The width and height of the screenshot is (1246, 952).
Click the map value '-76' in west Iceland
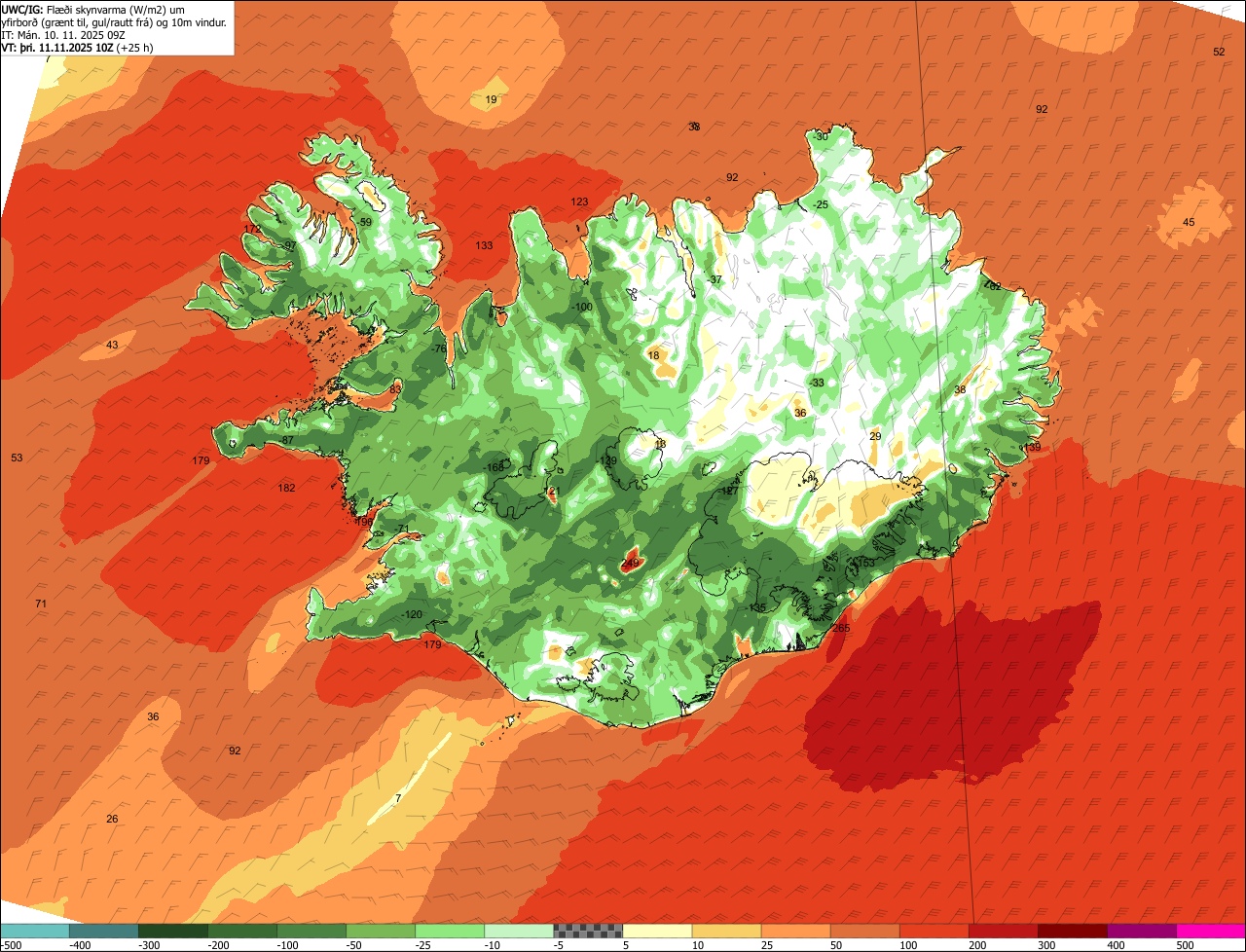pos(439,348)
